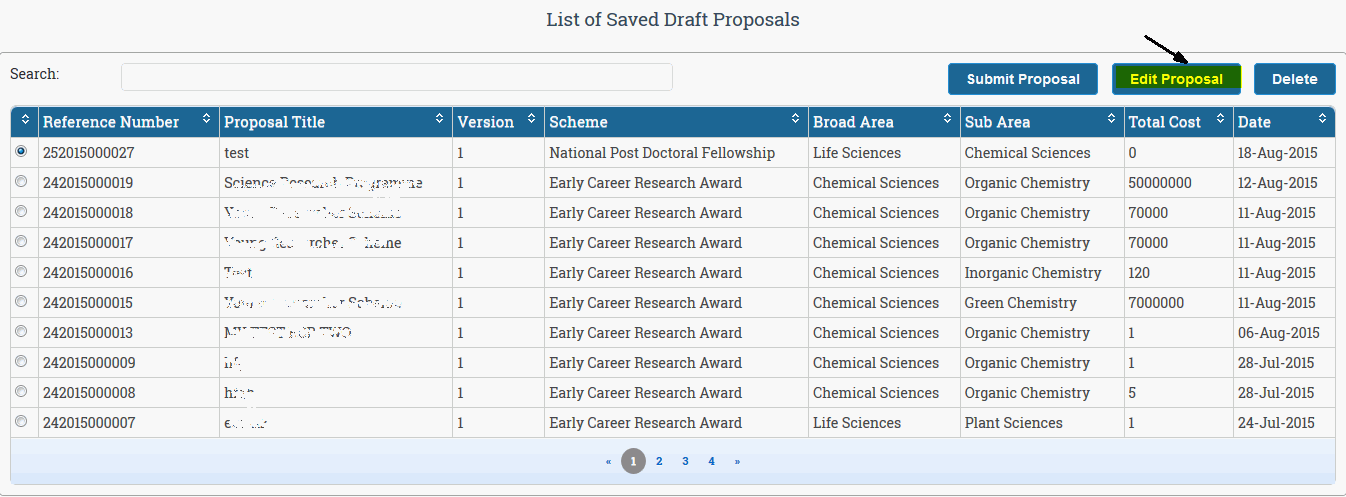Click the Submit Proposal button
This screenshot has height=497, width=1346.
(1023, 79)
